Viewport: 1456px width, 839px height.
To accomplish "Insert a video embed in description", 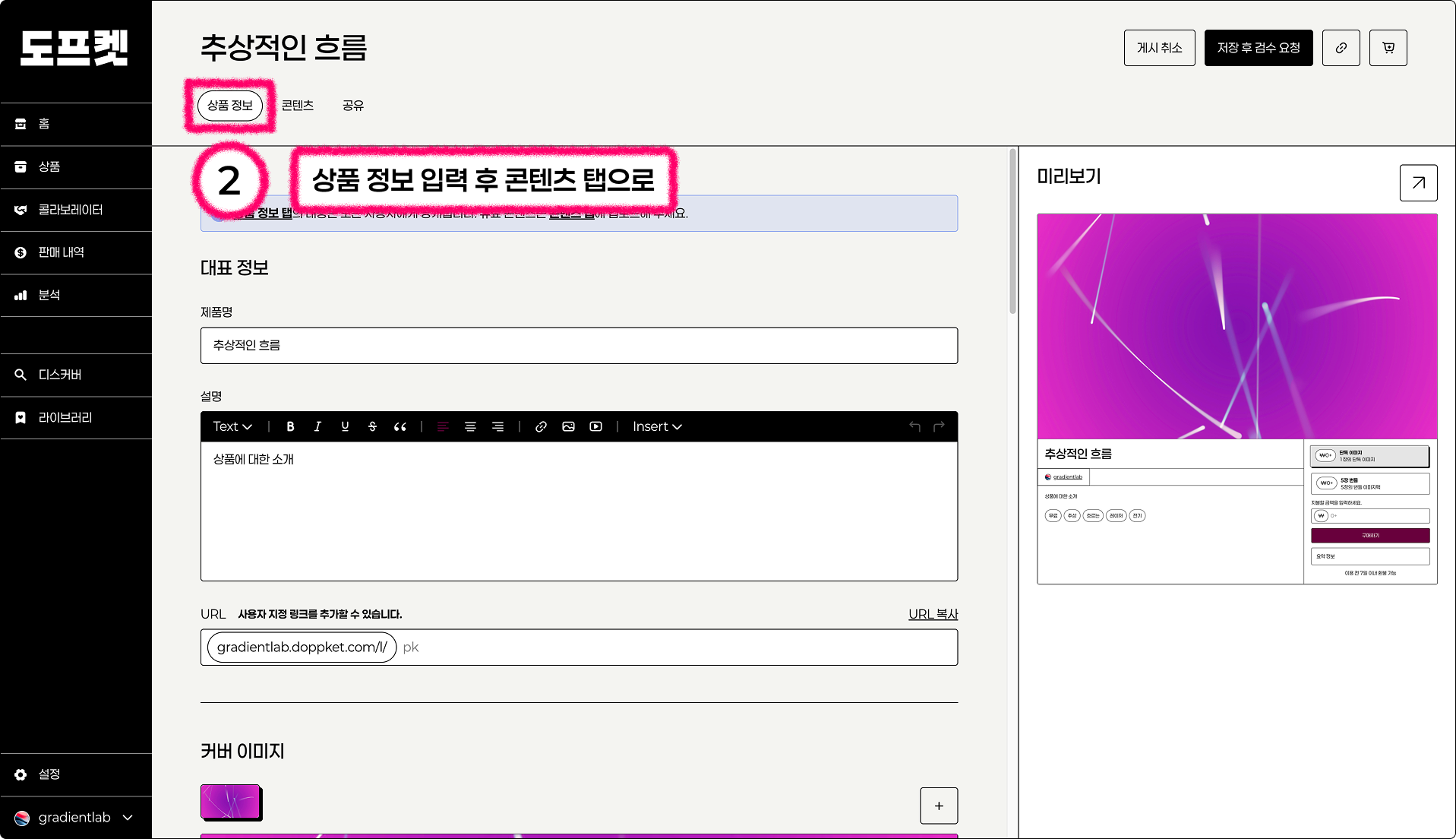I will coord(596,426).
